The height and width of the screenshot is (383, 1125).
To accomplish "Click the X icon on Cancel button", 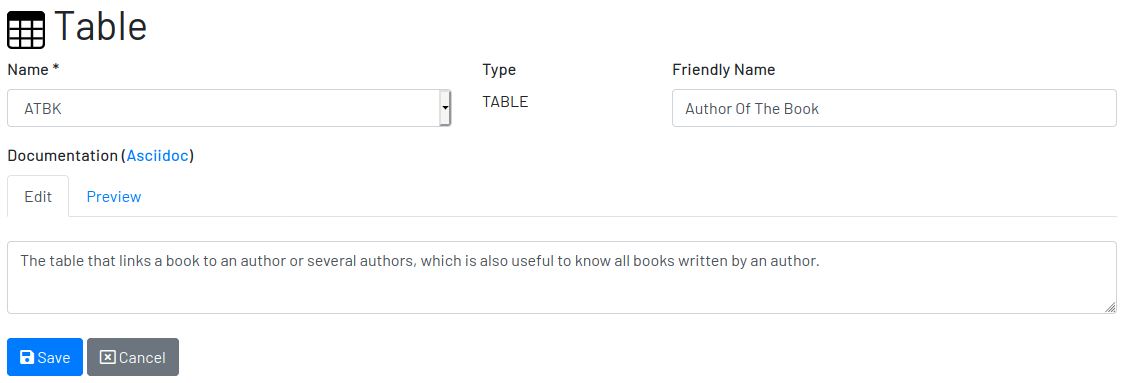I will (108, 357).
